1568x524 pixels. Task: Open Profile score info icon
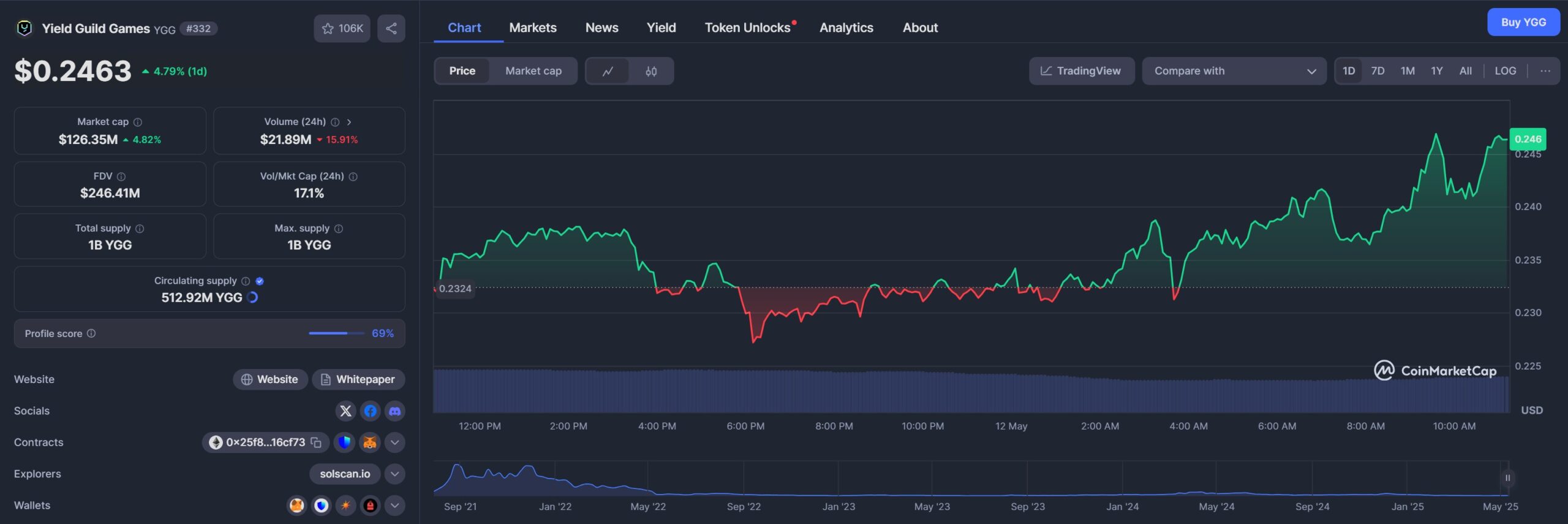[91, 333]
